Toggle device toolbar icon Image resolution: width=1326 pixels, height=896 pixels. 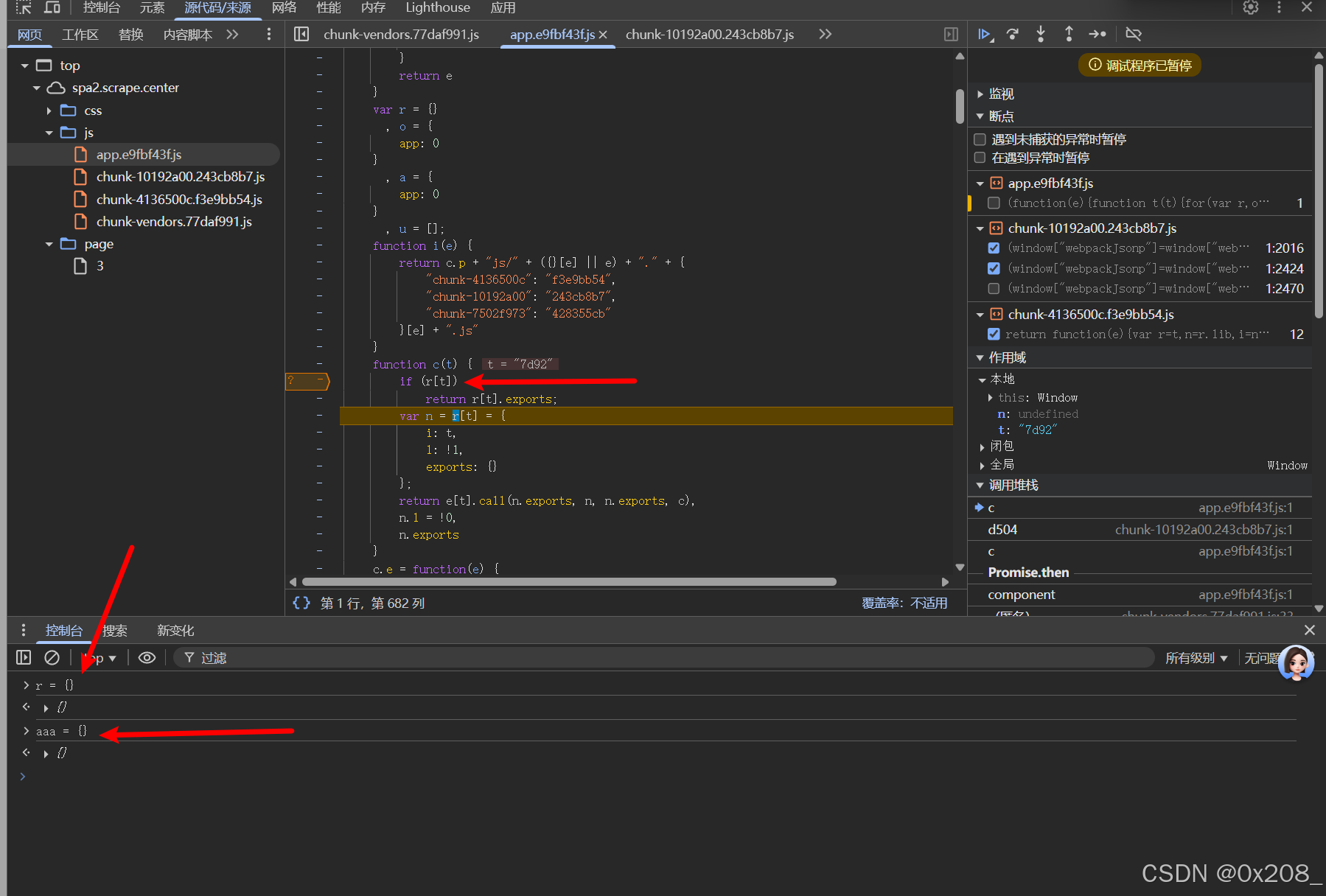pos(52,7)
